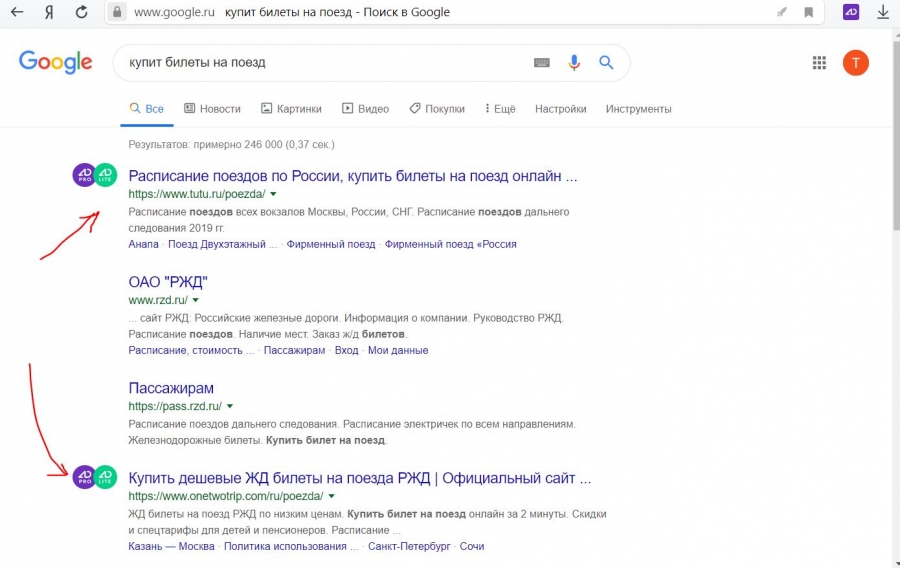Image resolution: width=900 pixels, height=568 pixels.
Task: Go back with the browser back arrow
Action: [x=17, y=11]
